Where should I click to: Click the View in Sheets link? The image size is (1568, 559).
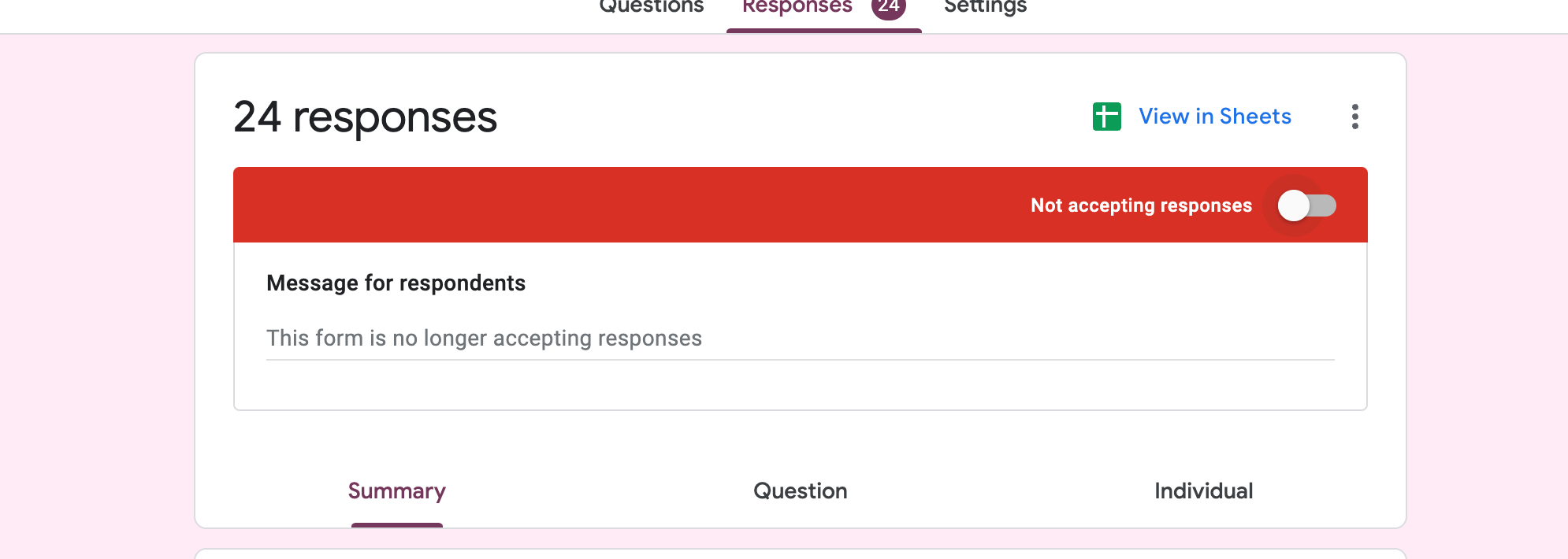click(x=1214, y=117)
